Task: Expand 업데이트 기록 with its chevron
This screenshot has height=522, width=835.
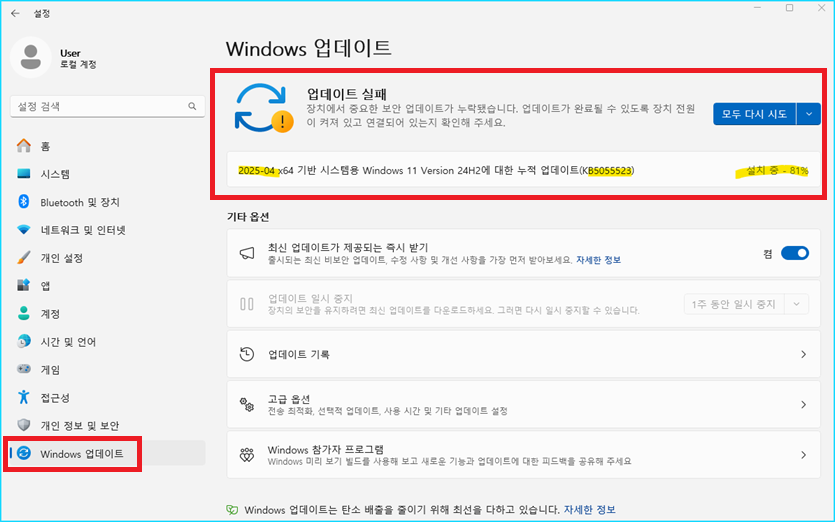Action: pyautogui.click(x=803, y=354)
